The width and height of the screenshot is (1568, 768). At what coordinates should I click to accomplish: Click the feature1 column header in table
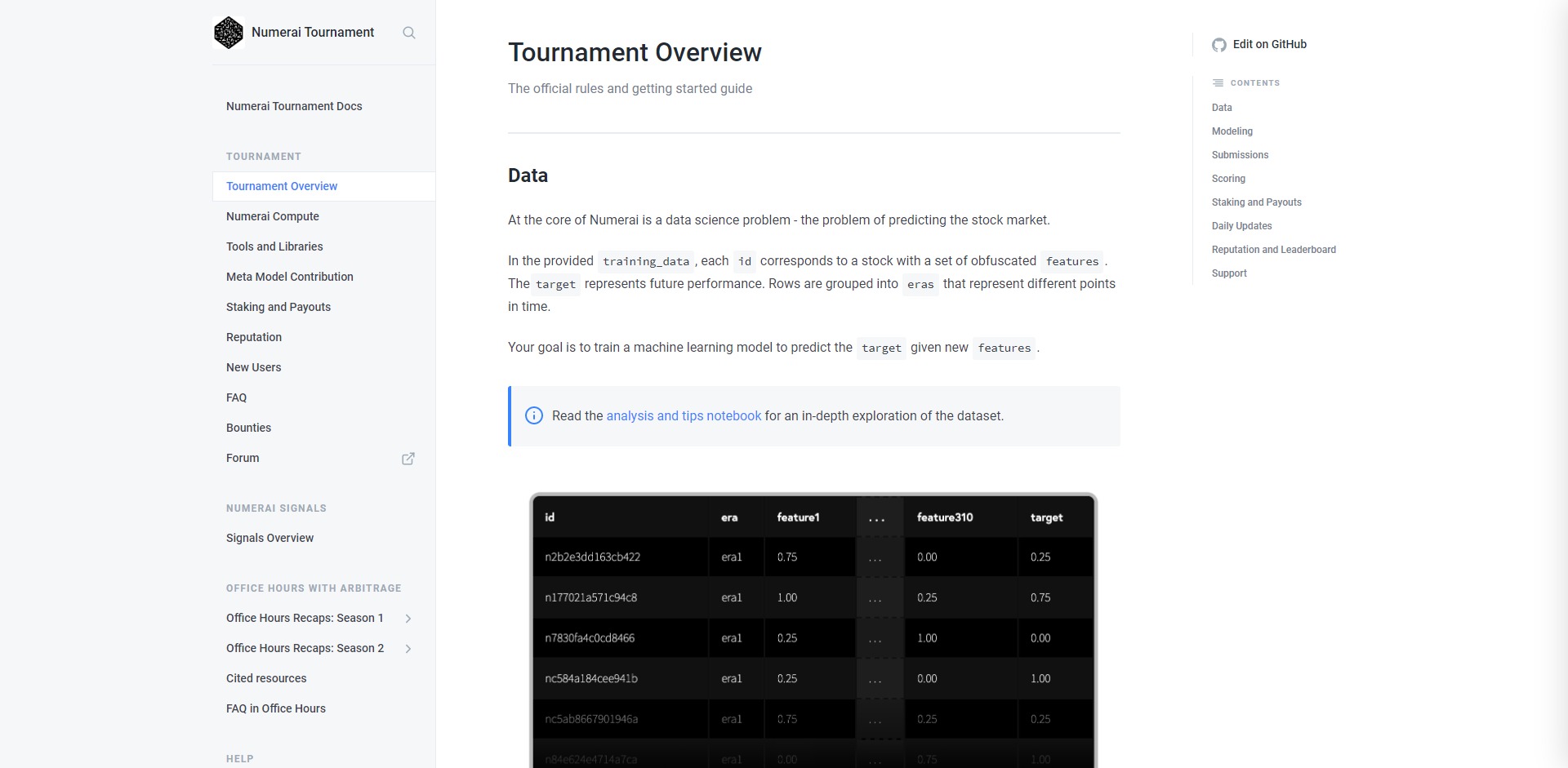798,517
